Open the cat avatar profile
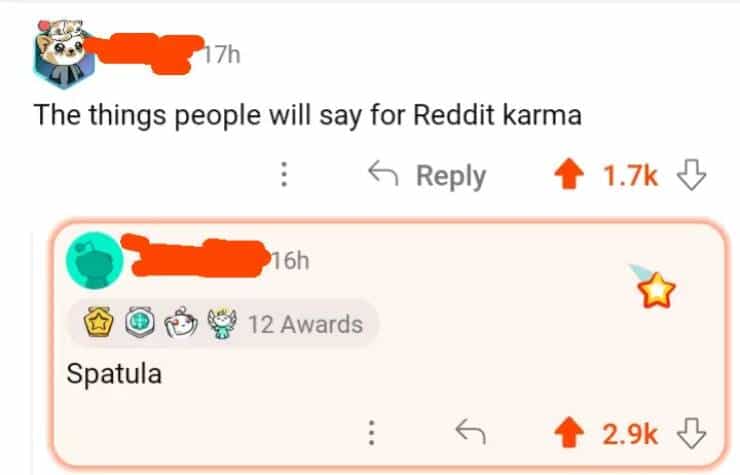This screenshot has width=740, height=475. (x=63, y=53)
